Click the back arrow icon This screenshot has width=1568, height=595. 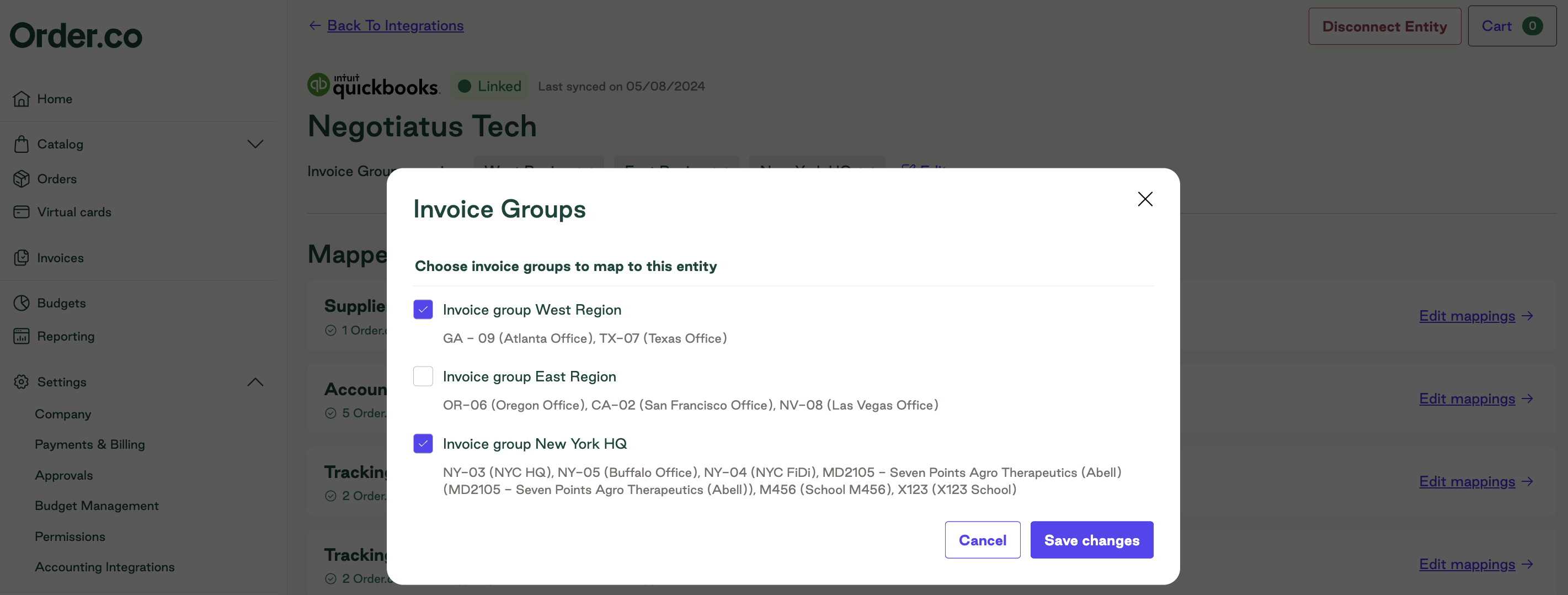click(x=314, y=25)
